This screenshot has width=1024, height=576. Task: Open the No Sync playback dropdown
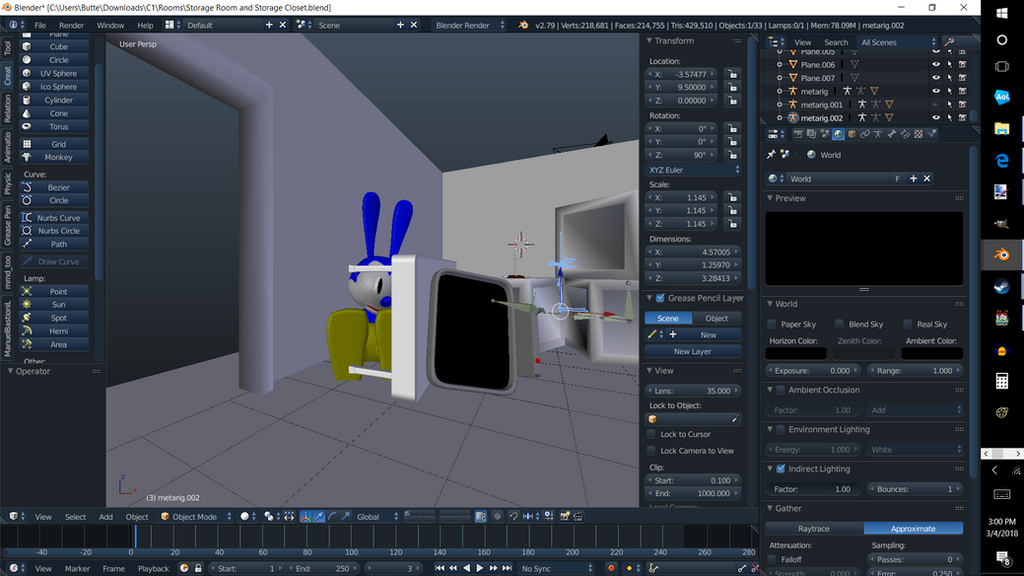(556, 569)
